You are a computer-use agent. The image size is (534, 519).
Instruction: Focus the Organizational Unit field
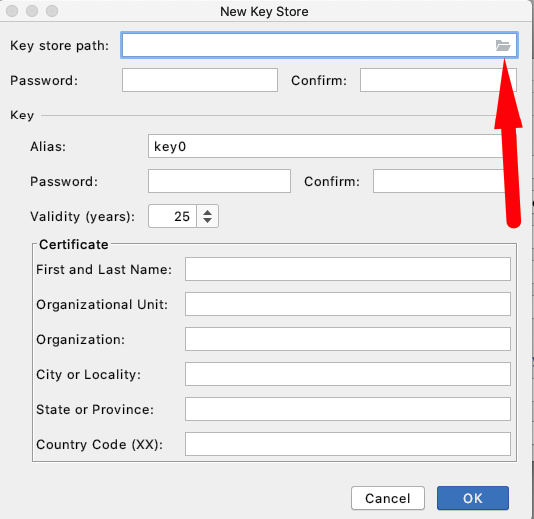point(348,304)
